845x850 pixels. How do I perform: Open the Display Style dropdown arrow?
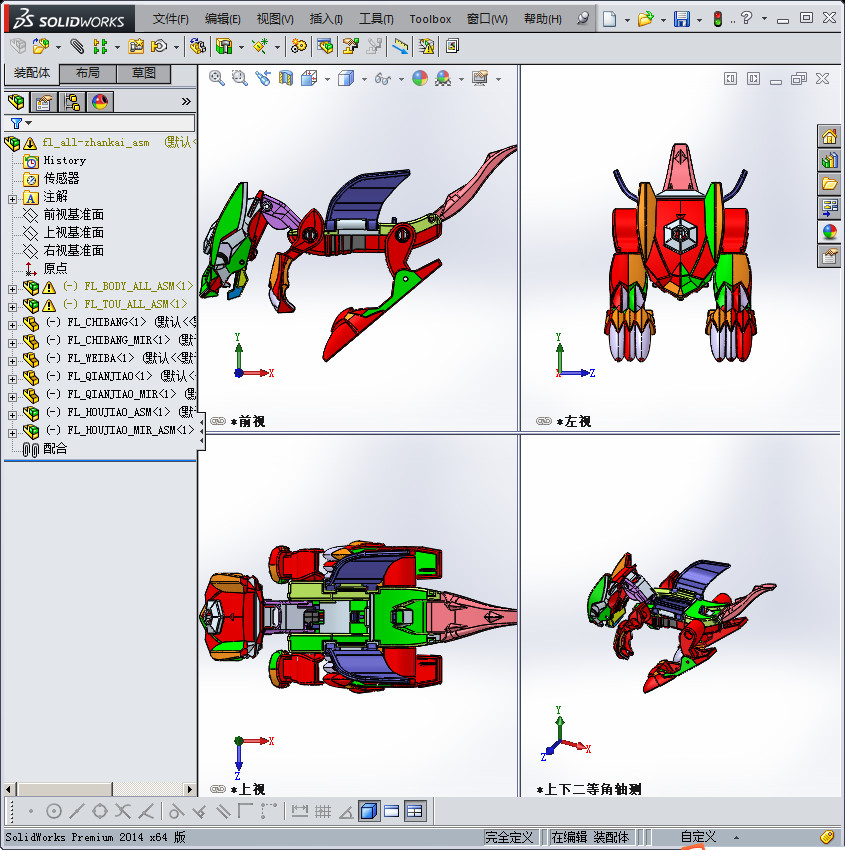(363, 78)
